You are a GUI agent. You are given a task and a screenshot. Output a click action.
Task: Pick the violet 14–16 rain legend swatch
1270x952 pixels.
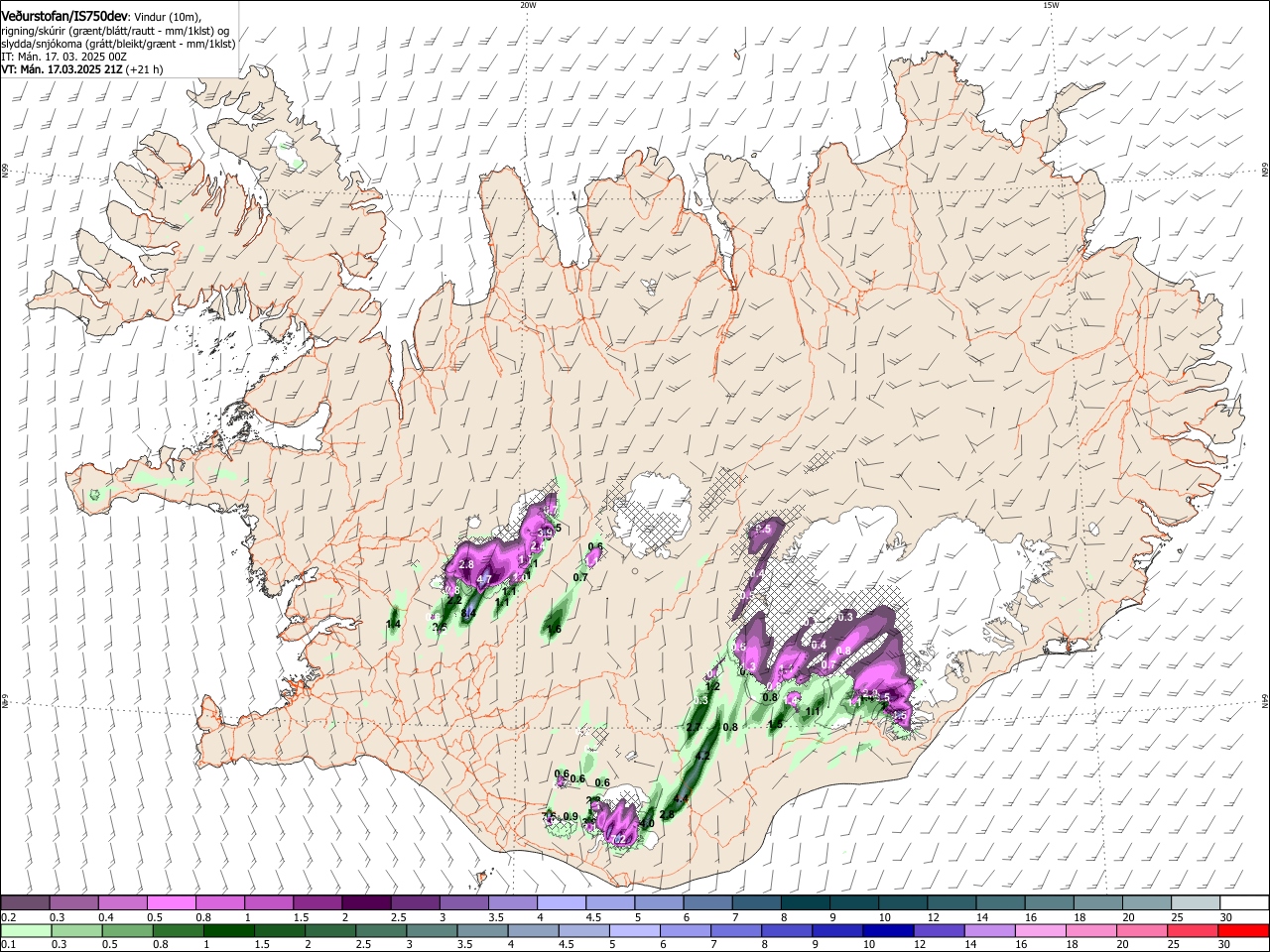coord(990,930)
